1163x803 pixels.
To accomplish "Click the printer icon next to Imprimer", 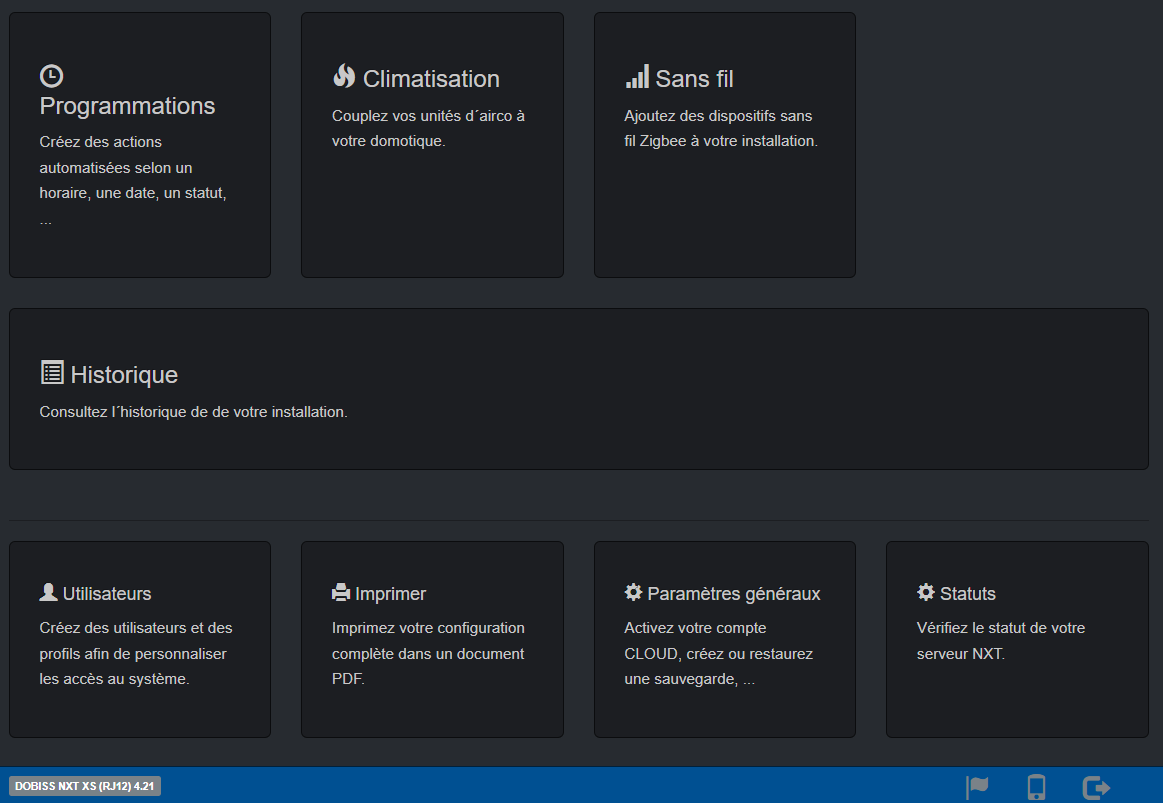I will point(341,592).
